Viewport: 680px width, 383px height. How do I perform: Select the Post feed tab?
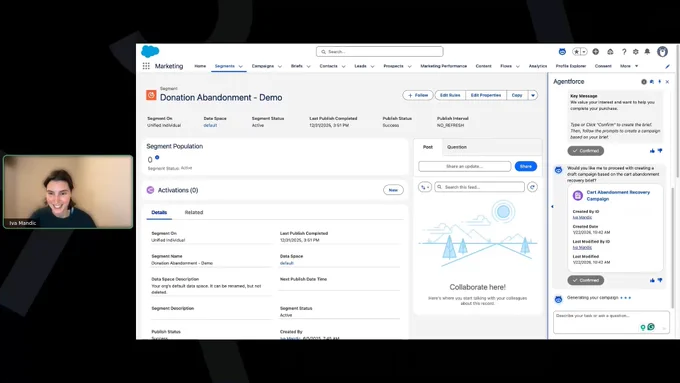pos(428,147)
